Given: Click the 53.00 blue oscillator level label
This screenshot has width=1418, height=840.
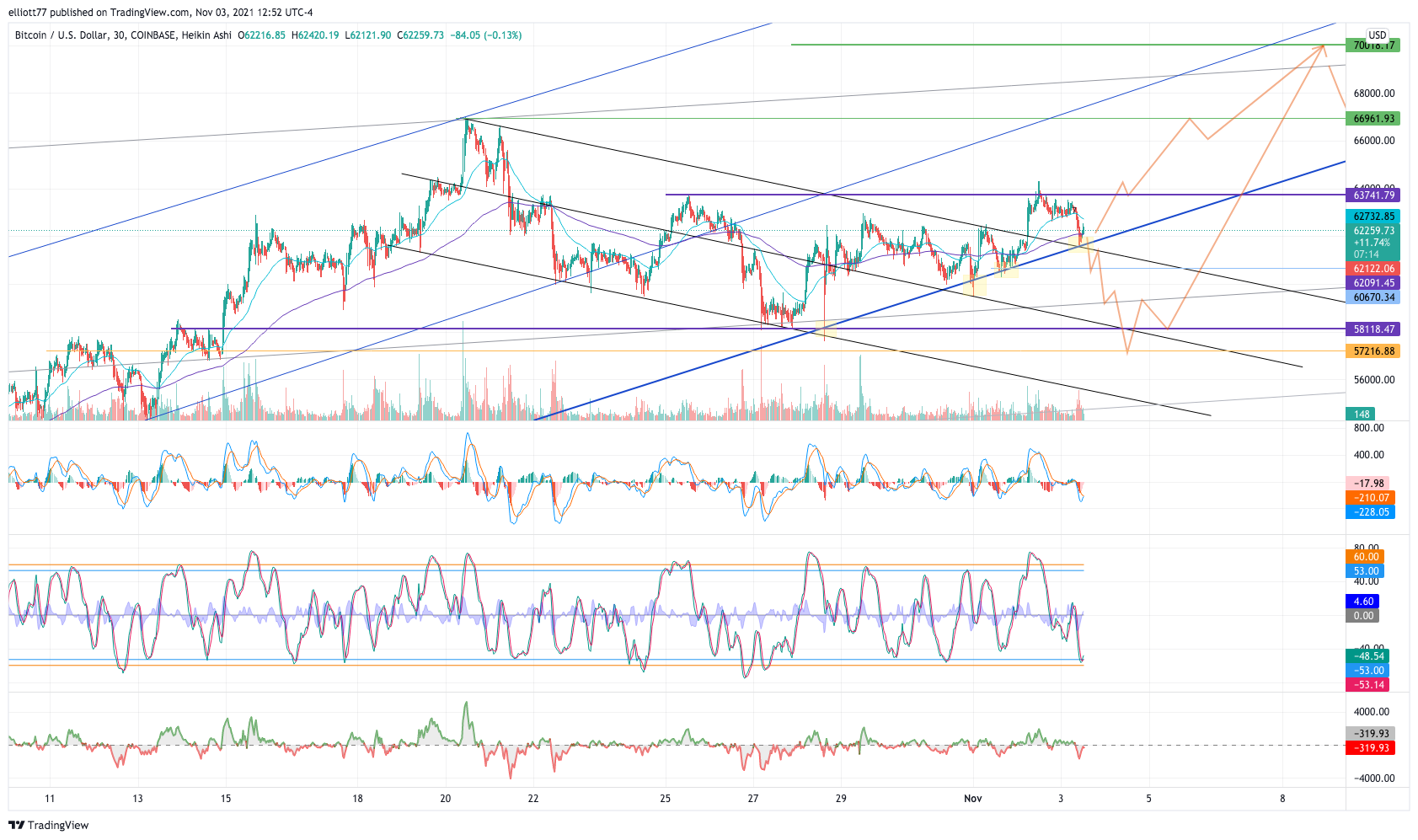Looking at the screenshot, I should (1365, 571).
